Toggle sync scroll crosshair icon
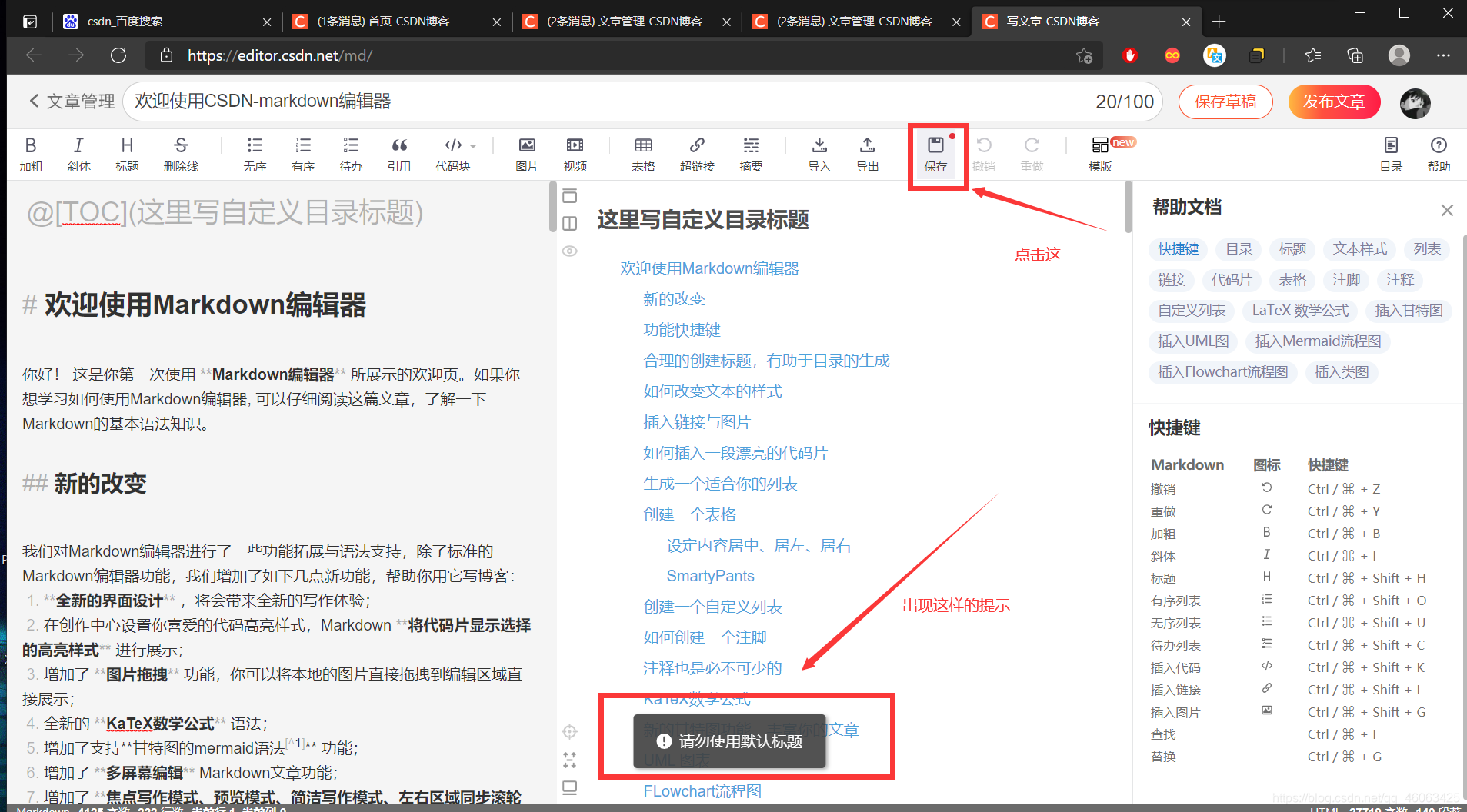Image resolution: width=1467 pixels, height=812 pixels. [x=569, y=731]
